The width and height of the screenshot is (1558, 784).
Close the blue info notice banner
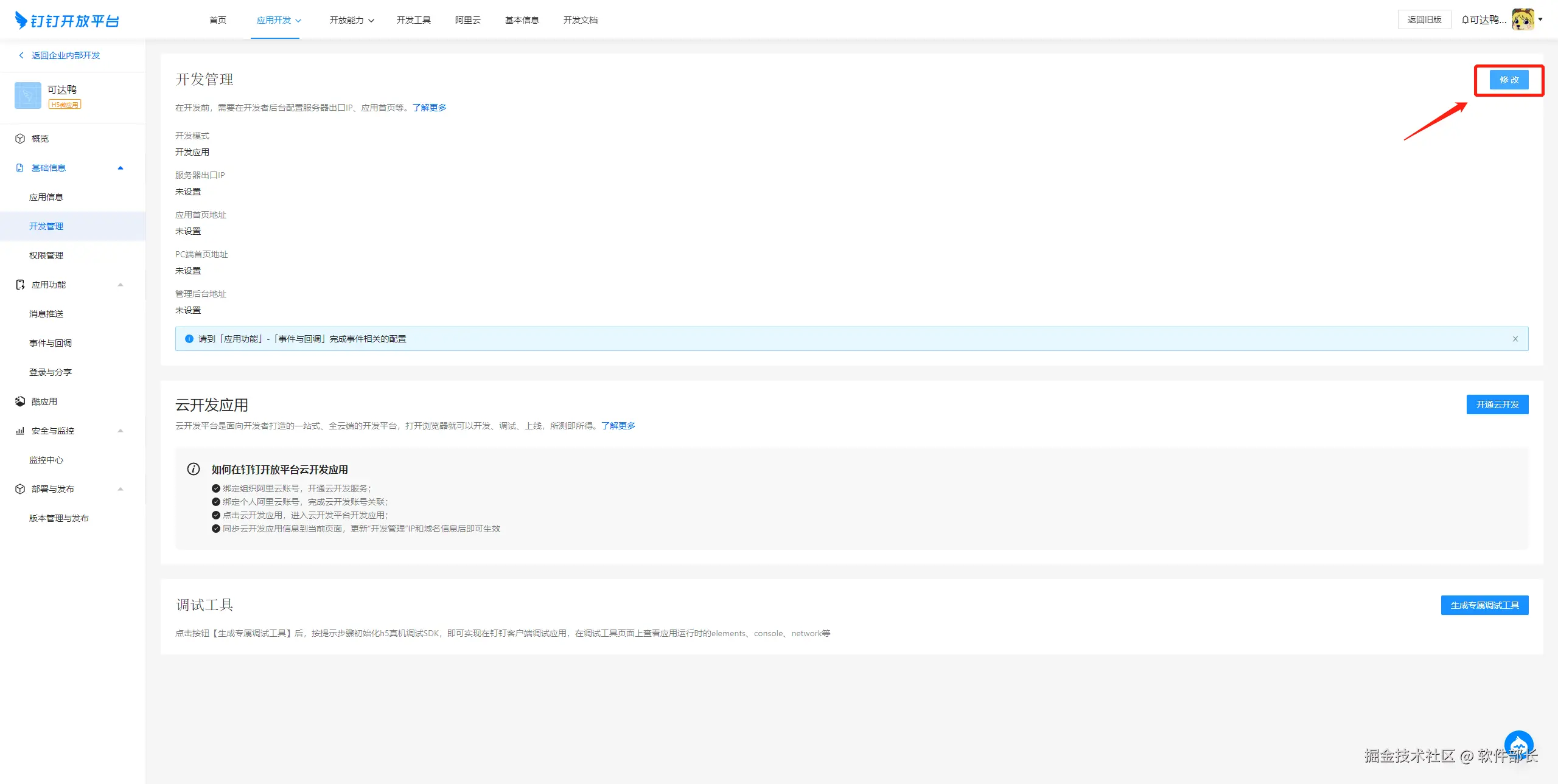[x=1515, y=339]
